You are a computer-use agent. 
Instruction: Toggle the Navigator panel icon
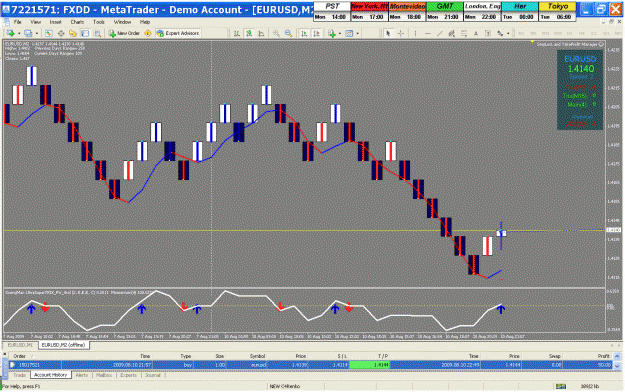pyautogui.click(x=73, y=33)
